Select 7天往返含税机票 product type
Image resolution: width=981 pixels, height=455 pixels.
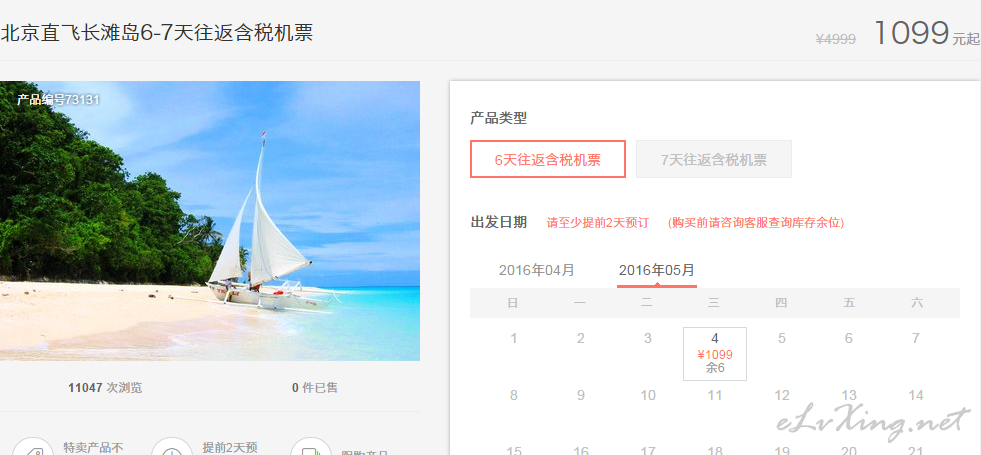tap(714, 159)
